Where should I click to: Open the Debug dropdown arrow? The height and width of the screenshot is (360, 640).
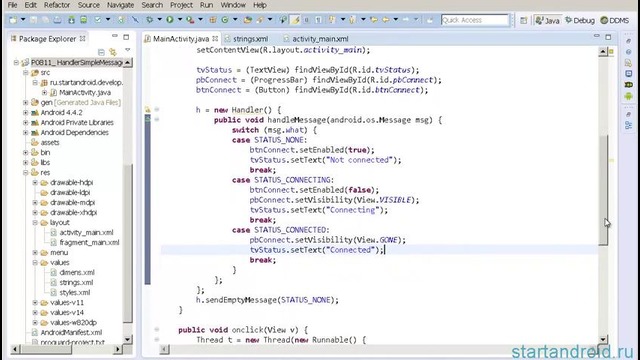[x=160, y=20]
